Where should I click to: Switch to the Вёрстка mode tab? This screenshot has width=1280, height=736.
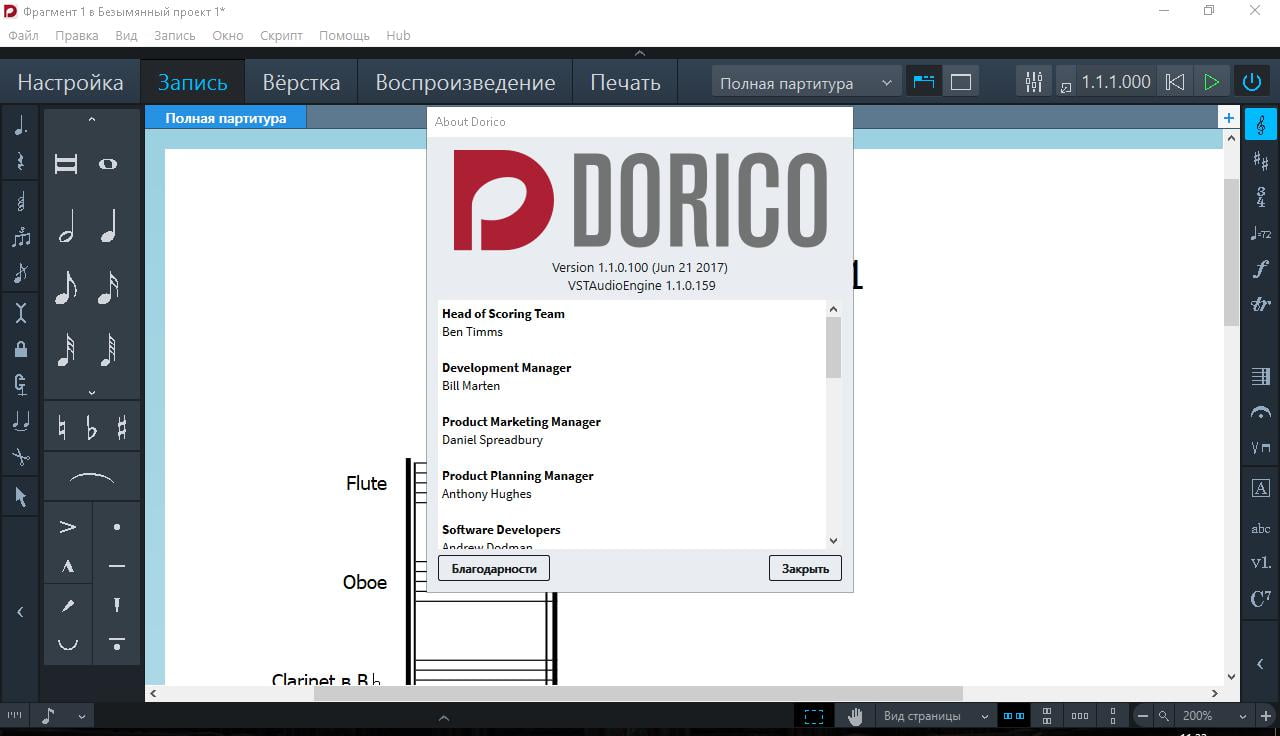coord(301,82)
